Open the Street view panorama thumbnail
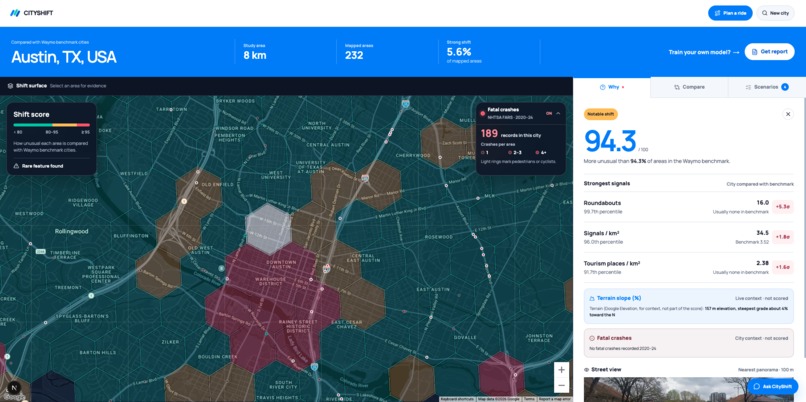The width and height of the screenshot is (806, 402). click(688, 390)
